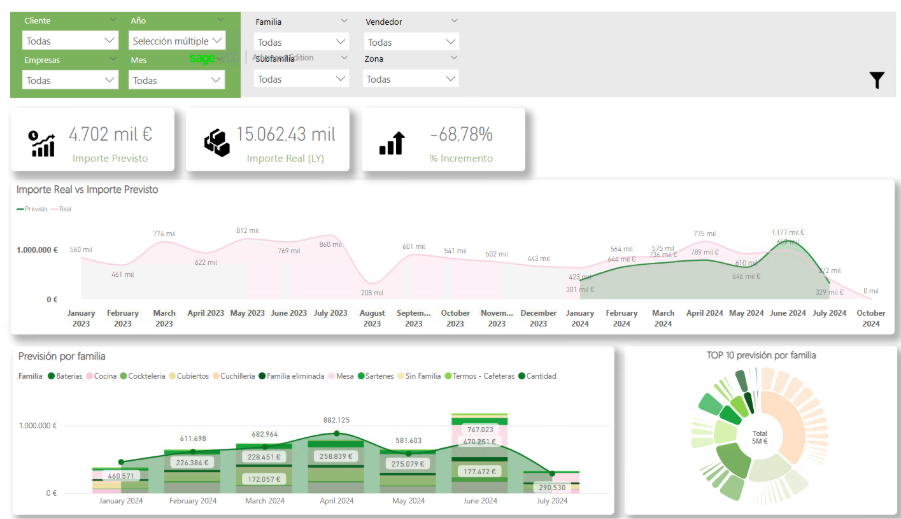
Task: Click the 812 mil May 2023 label
Action: pyautogui.click(x=248, y=230)
